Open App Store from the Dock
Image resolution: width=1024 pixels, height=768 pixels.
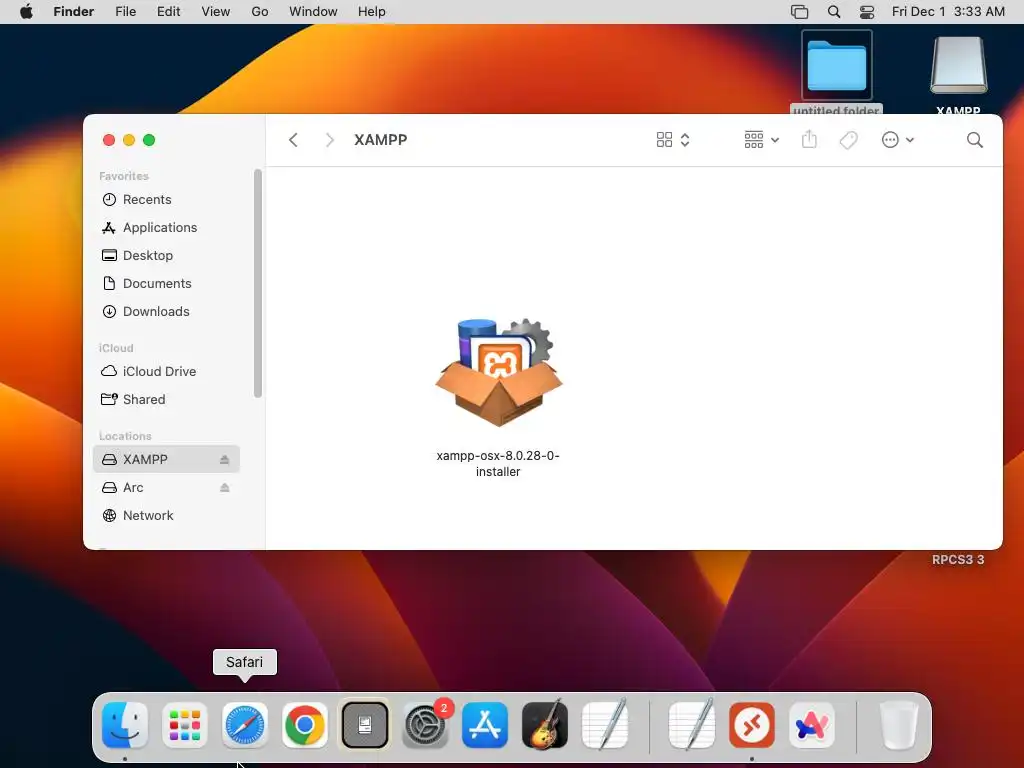click(x=485, y=725)
